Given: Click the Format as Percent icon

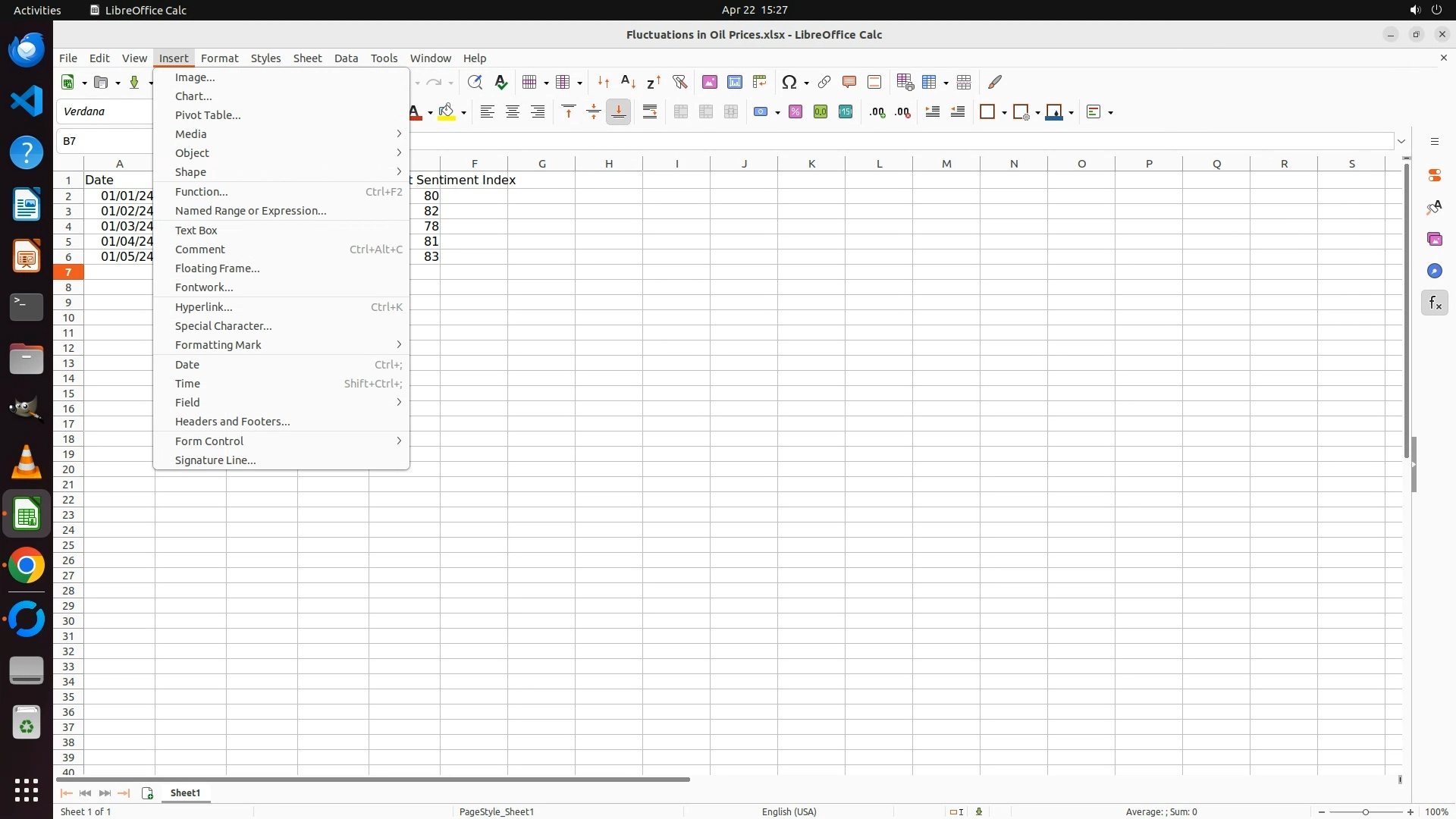Looking at the screenshot, I should [x=795, y=112].
